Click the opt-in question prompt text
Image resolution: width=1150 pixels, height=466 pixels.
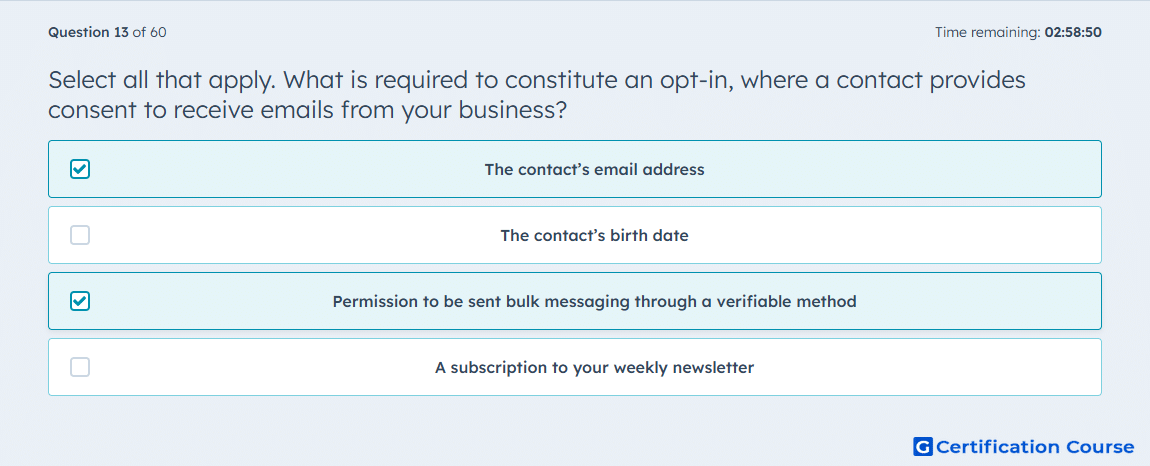pyautogui.click(x=537, y=95)
